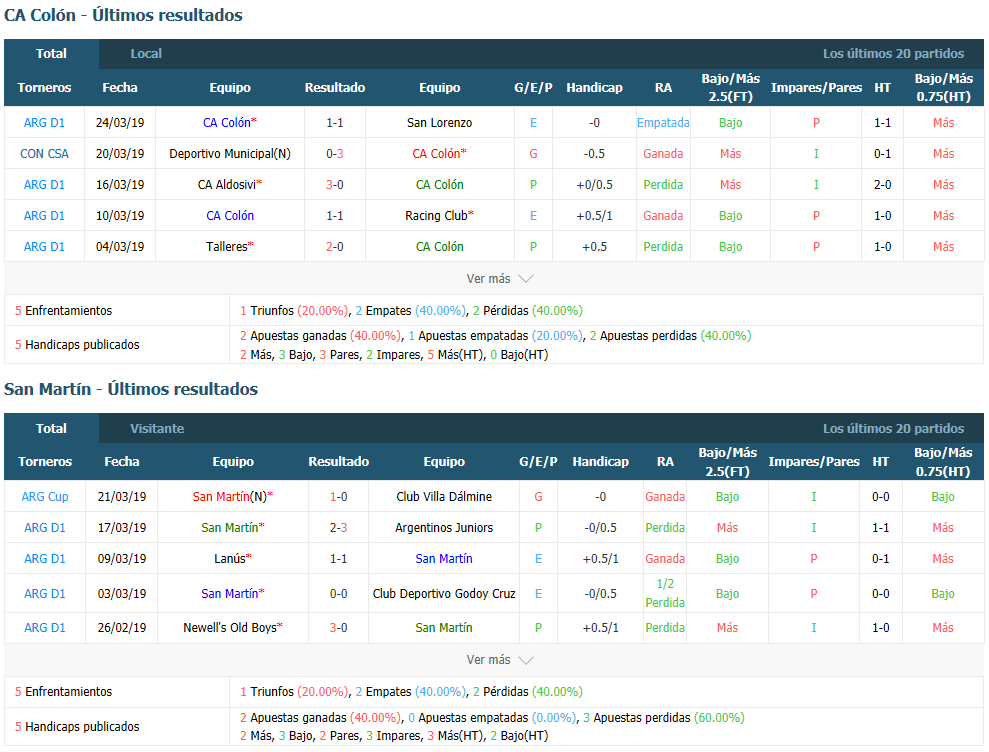This screenshot has height=752, width=989.
Task: Click Impares/Pares header in San Martín table
Action: coord(814,462)
